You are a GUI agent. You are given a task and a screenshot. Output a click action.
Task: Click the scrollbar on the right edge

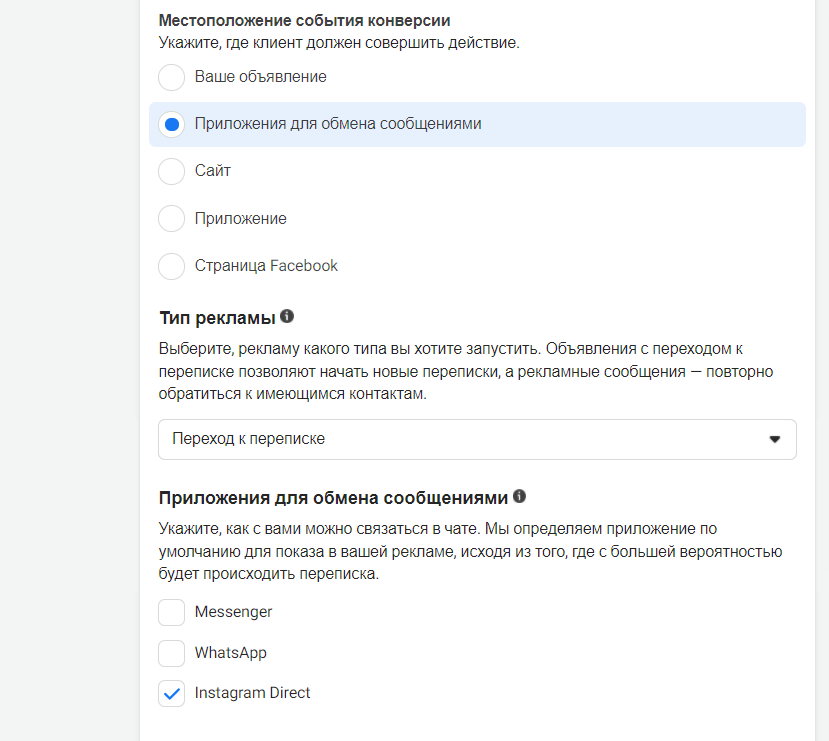click(x=823, y=370)
